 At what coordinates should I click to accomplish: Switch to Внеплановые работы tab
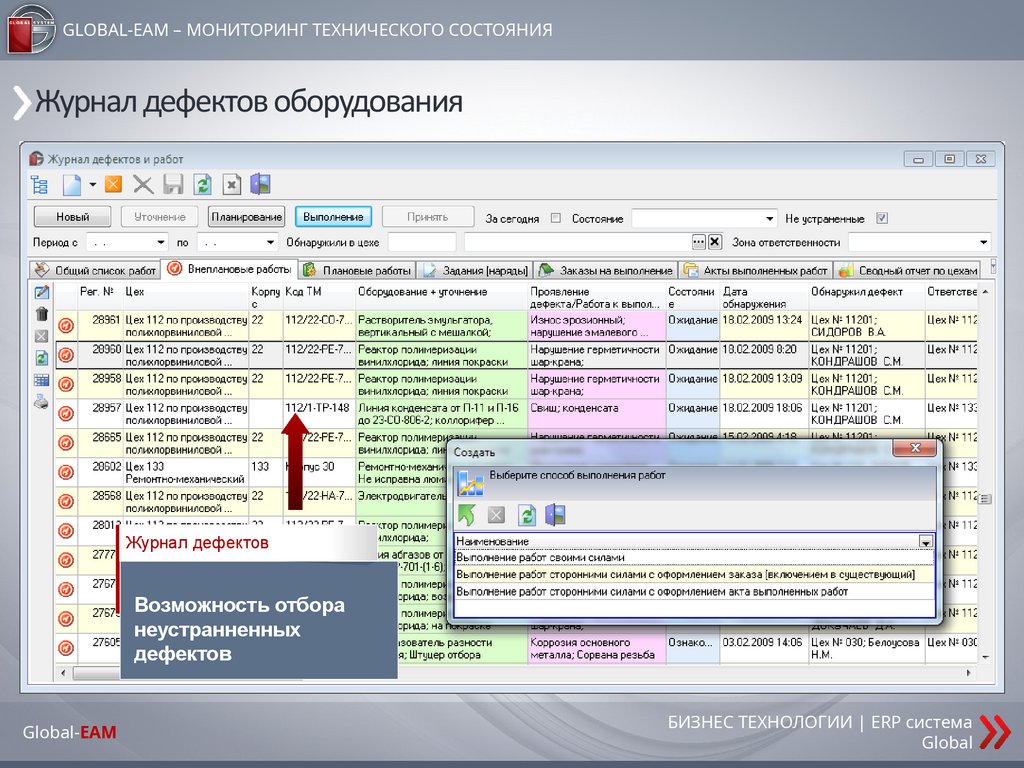click(x=230, y=268)
